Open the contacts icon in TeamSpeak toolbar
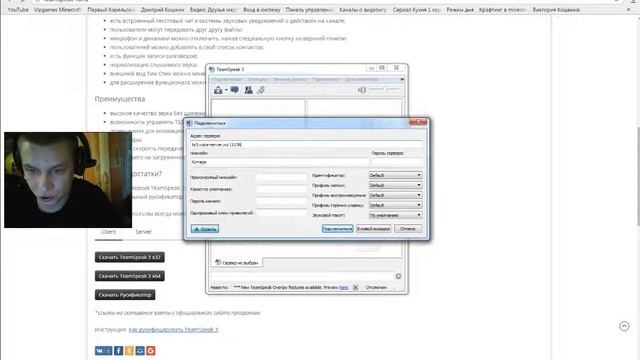The image size is (640, 360). [x=248, y=90]
